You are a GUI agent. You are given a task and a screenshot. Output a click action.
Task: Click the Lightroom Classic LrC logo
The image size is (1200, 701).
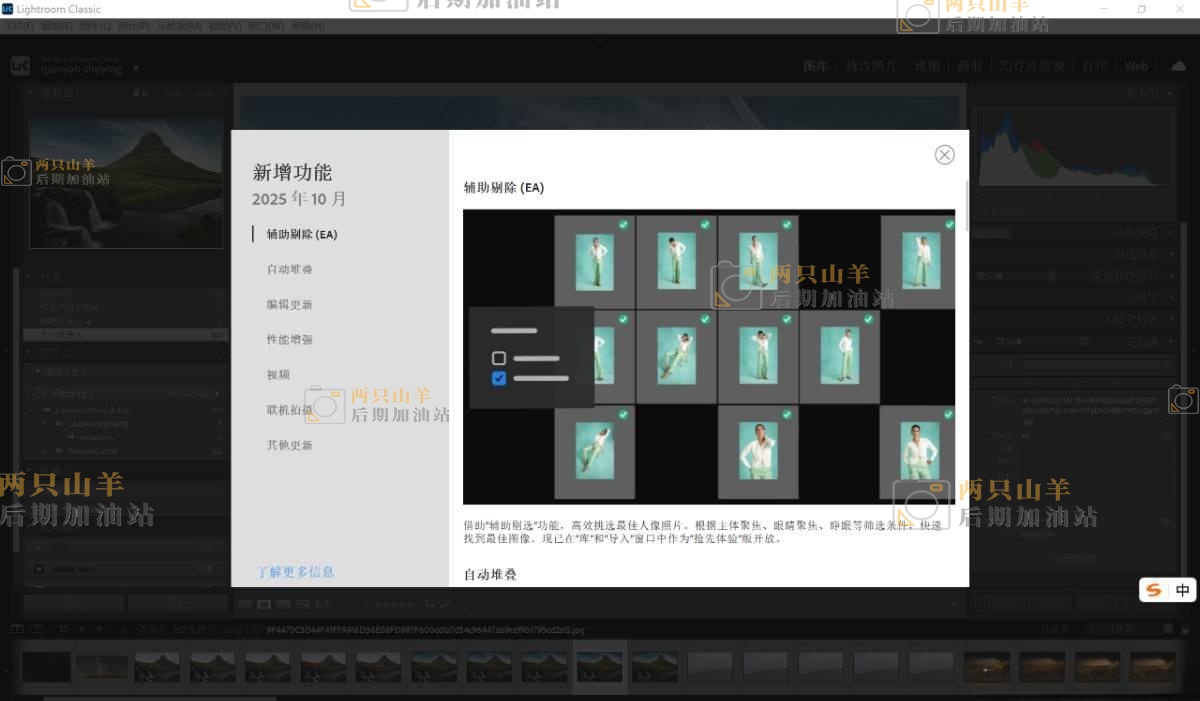(20, 66)
